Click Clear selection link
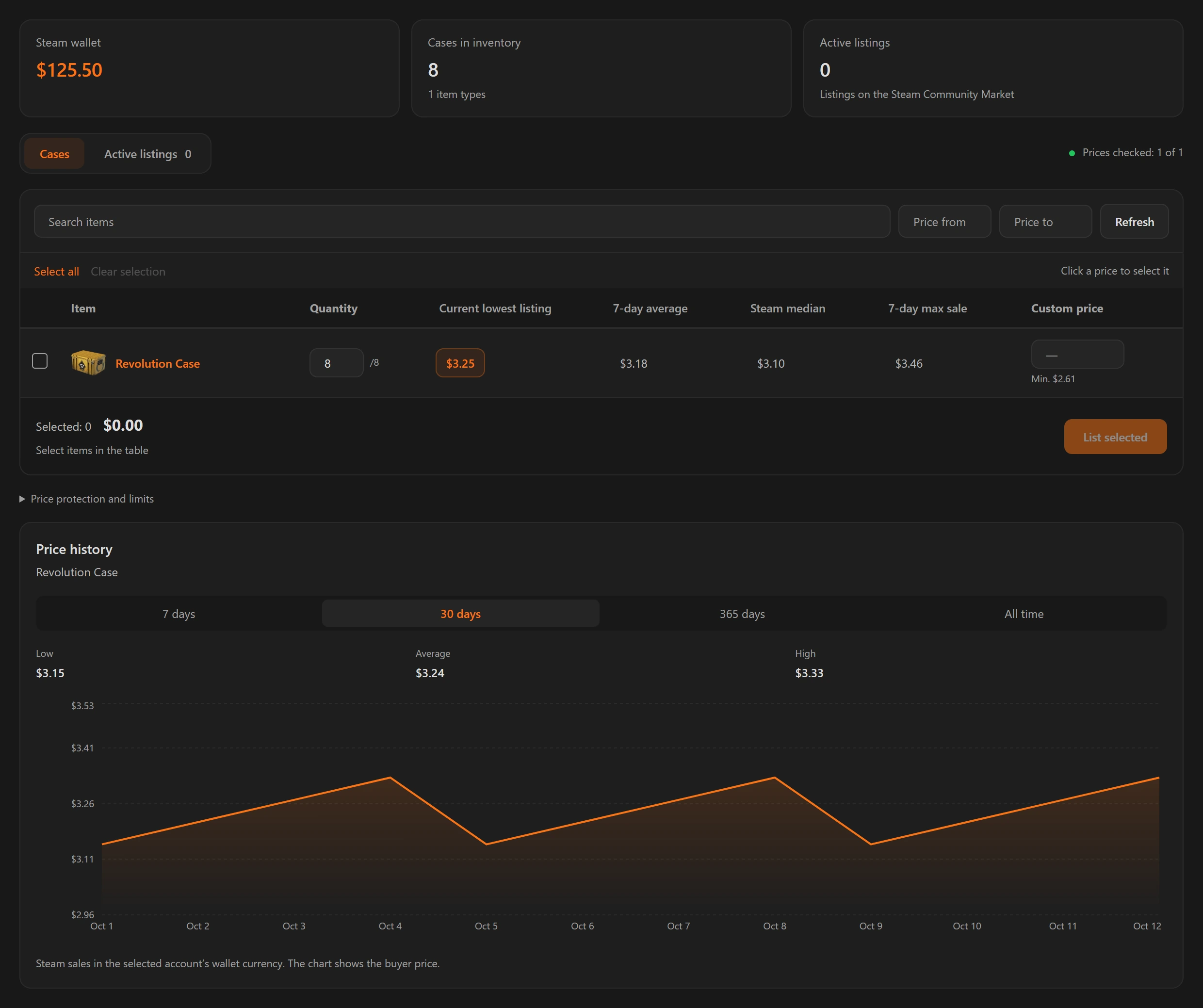 click(128, 272)
